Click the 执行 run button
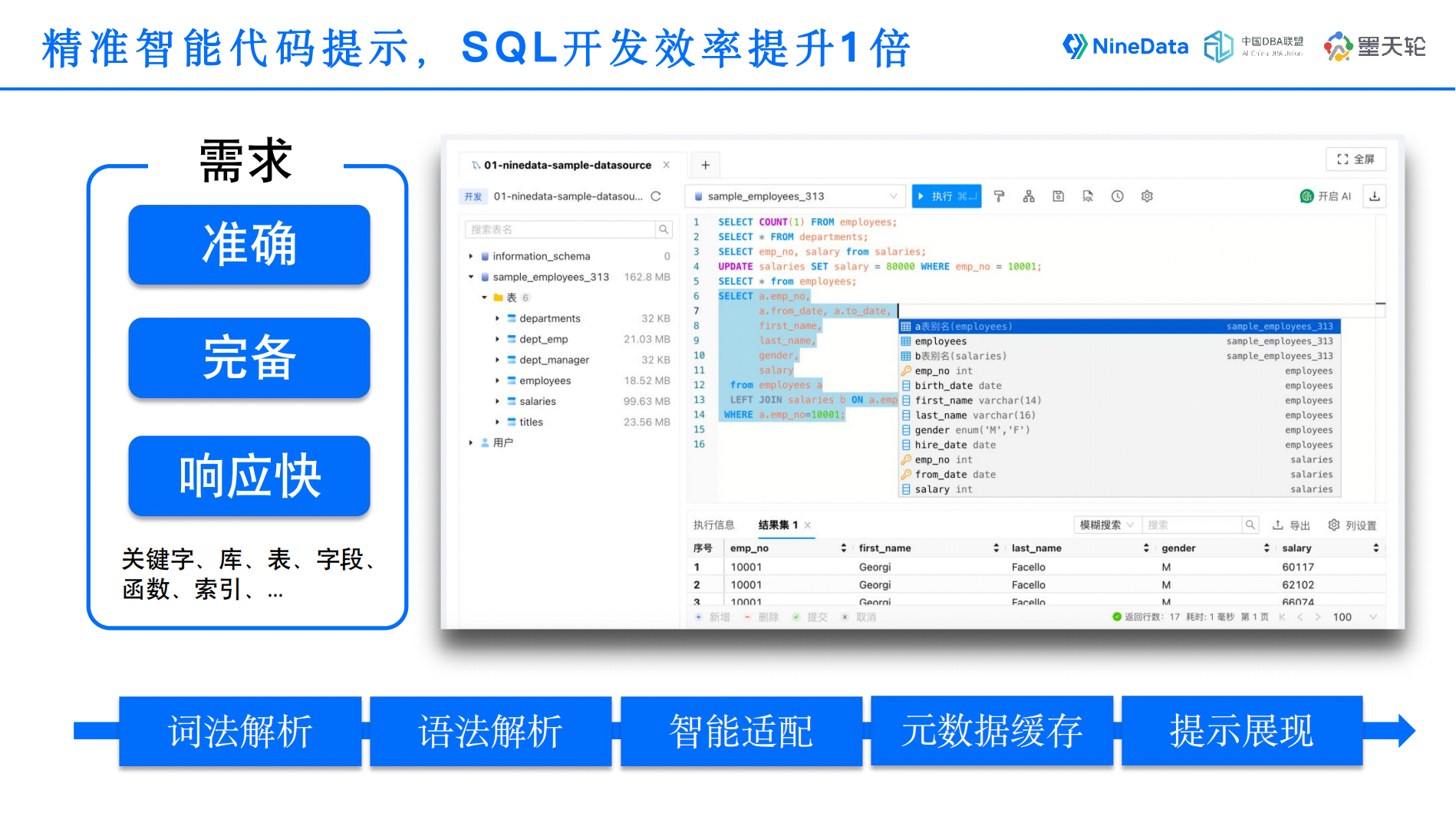 point(946,196)
